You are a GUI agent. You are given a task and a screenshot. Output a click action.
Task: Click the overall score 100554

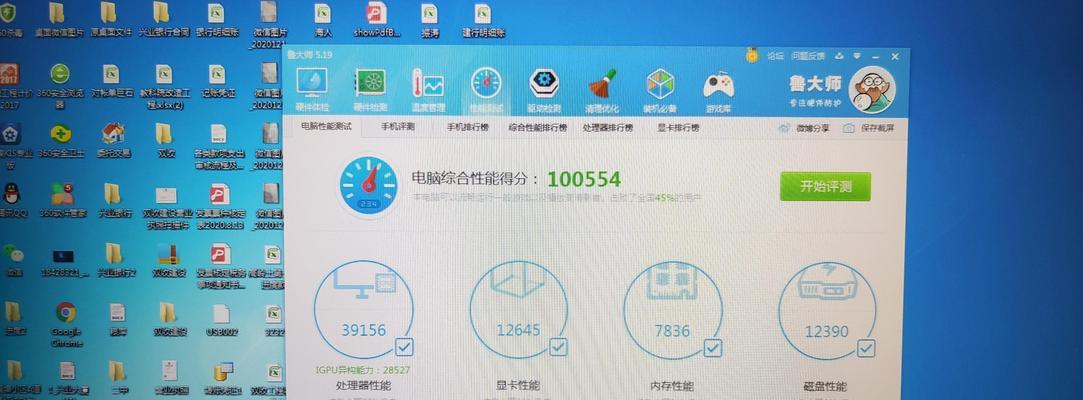coord(584,180)
